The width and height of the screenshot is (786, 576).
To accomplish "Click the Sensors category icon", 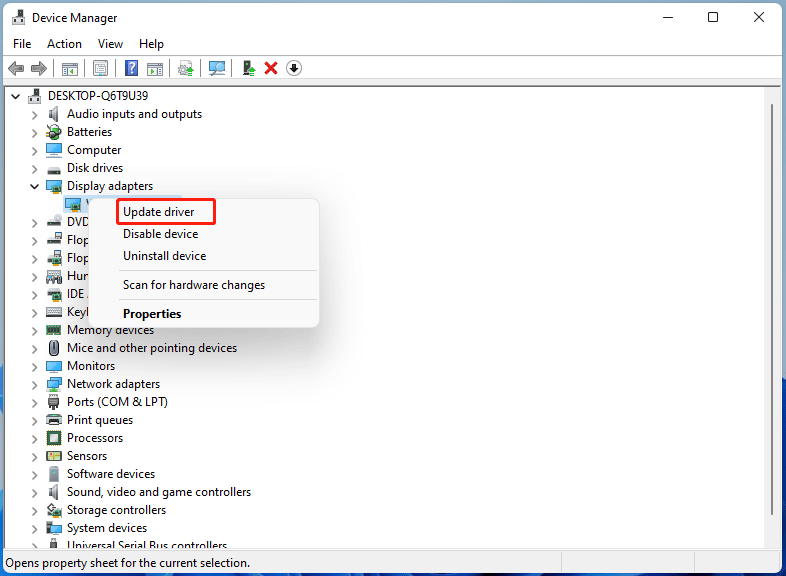I will tap(54, 456).
